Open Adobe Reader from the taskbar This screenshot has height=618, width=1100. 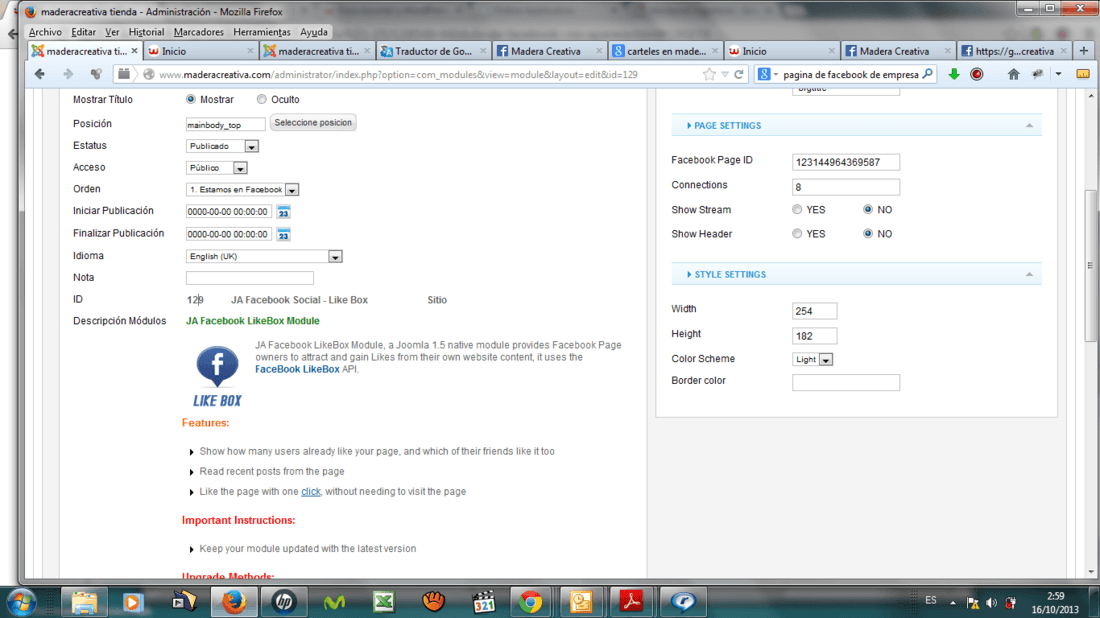(631, 602)
